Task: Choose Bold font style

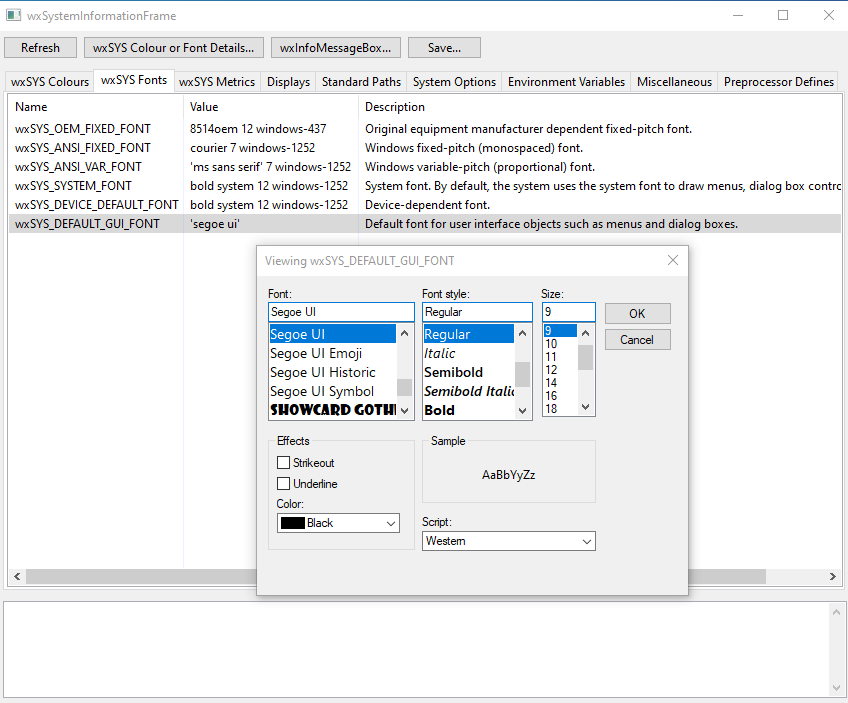Action: click(469, 410)
